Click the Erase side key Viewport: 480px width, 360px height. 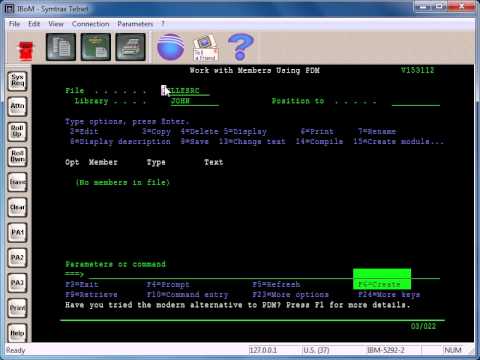point(17,182)
